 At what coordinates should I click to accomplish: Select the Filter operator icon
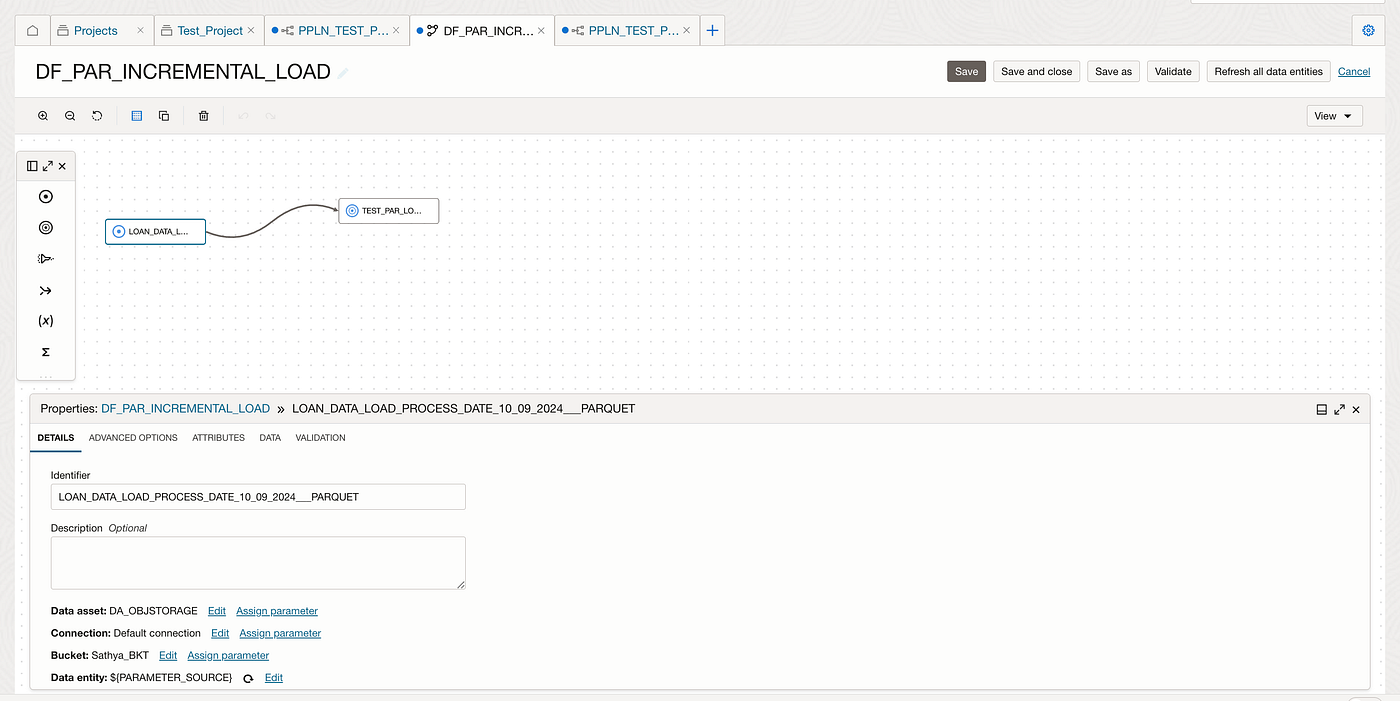point(45,258)
